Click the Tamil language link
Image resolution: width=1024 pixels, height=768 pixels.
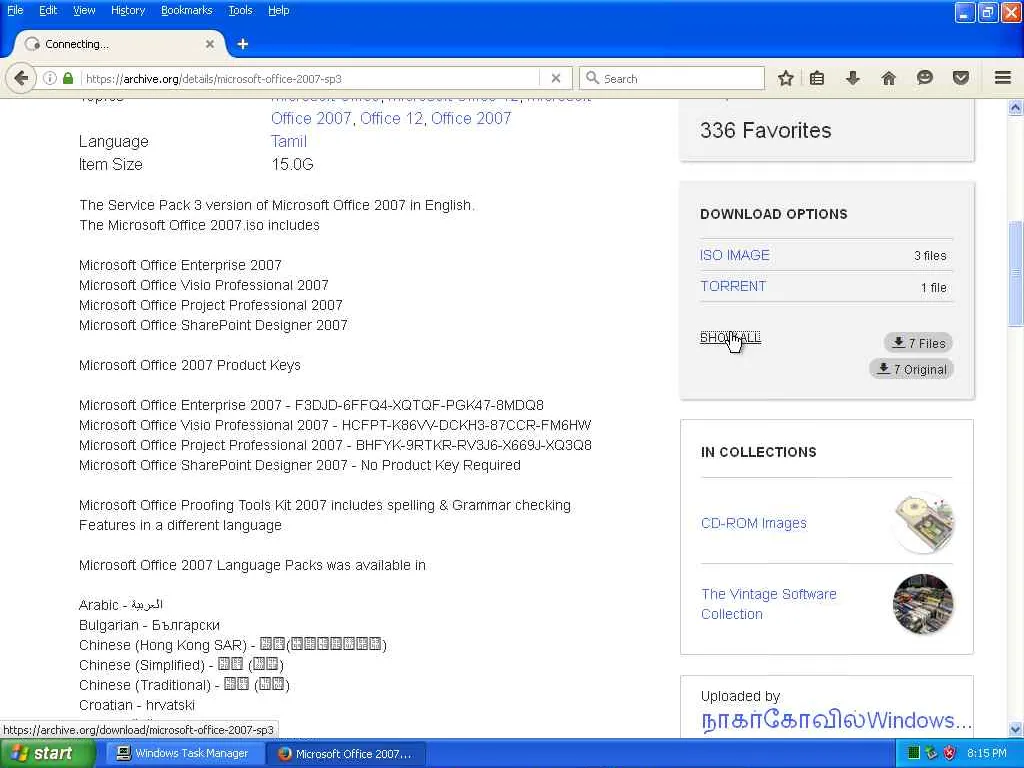coord(289,142)
